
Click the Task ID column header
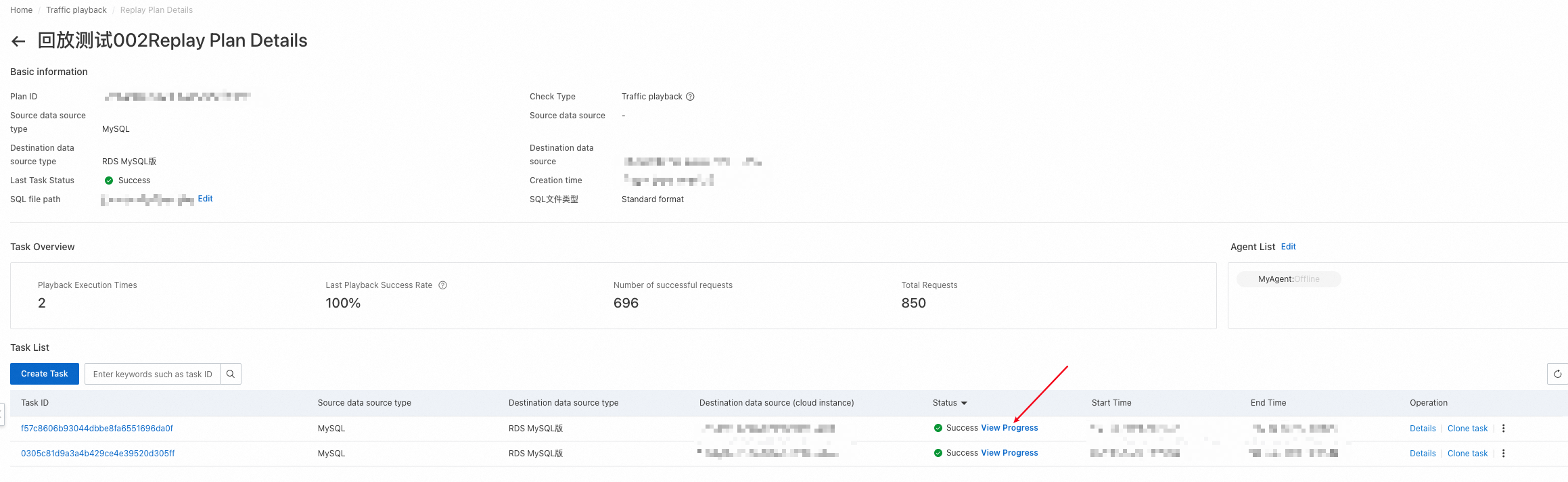point(34,403)
